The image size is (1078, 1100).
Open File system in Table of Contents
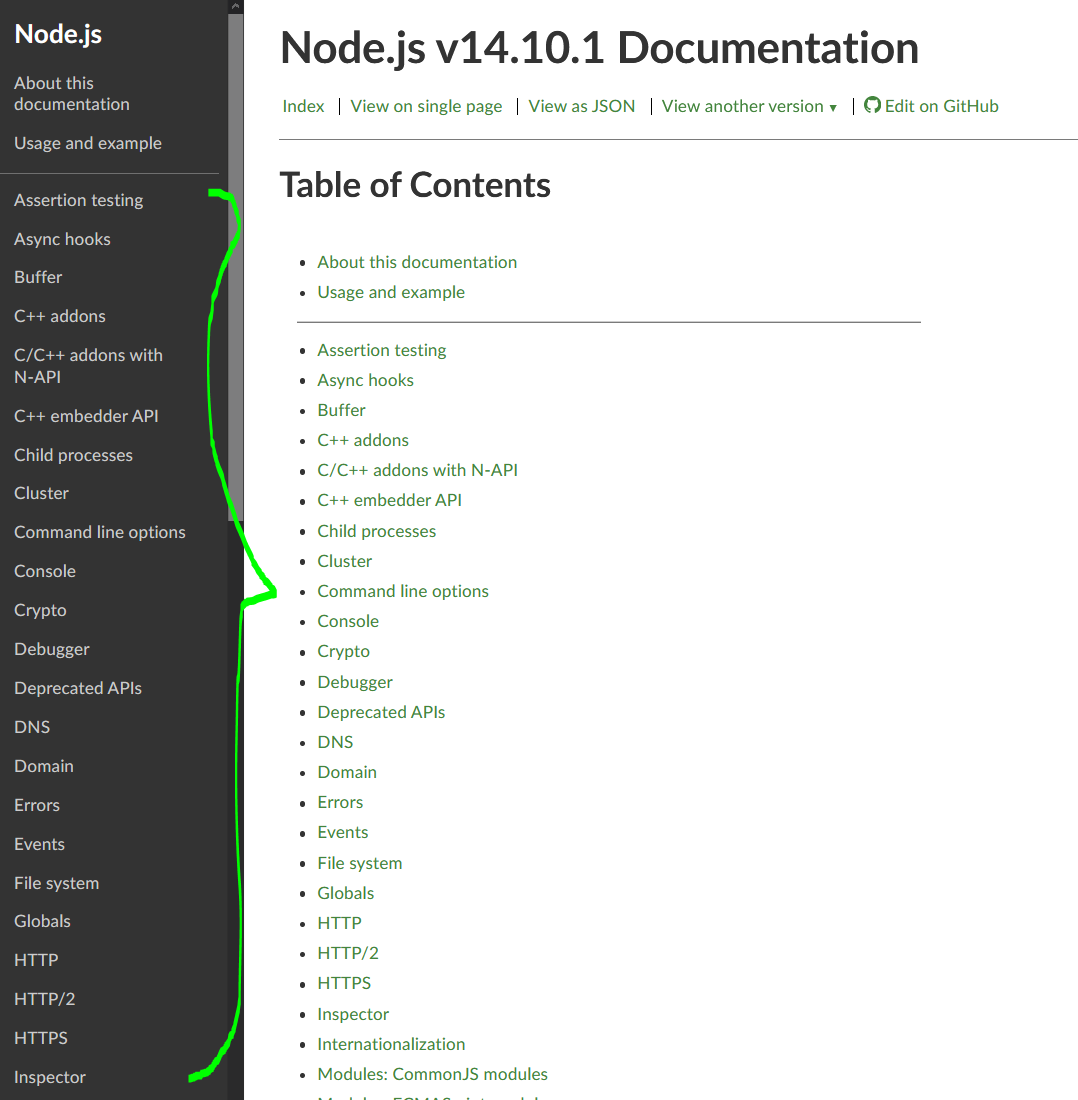pyautogui.click(x=359, y=863)
